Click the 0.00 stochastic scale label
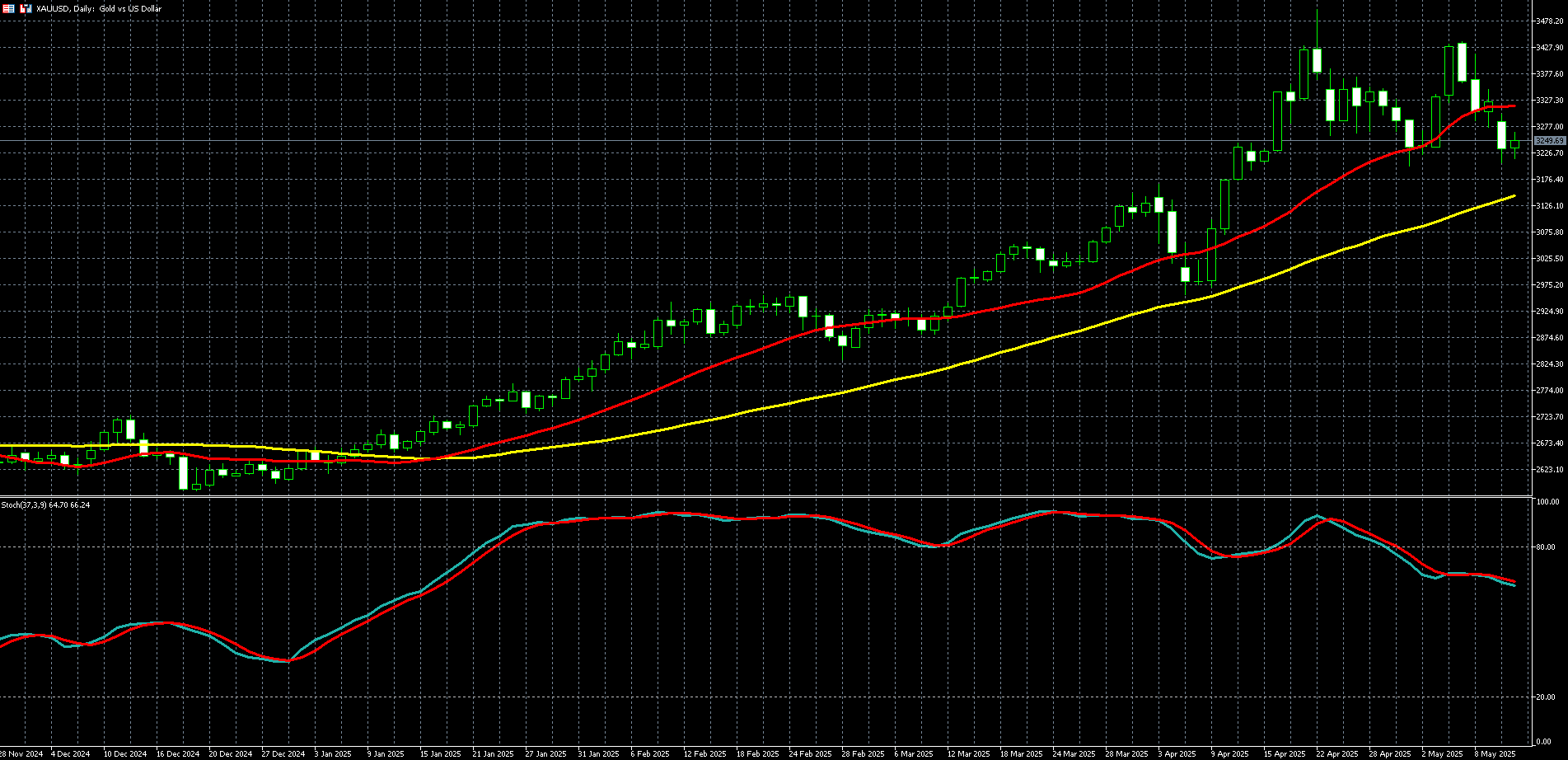This screenshot has width=1568, height=760. click(x=1544, y=742)
